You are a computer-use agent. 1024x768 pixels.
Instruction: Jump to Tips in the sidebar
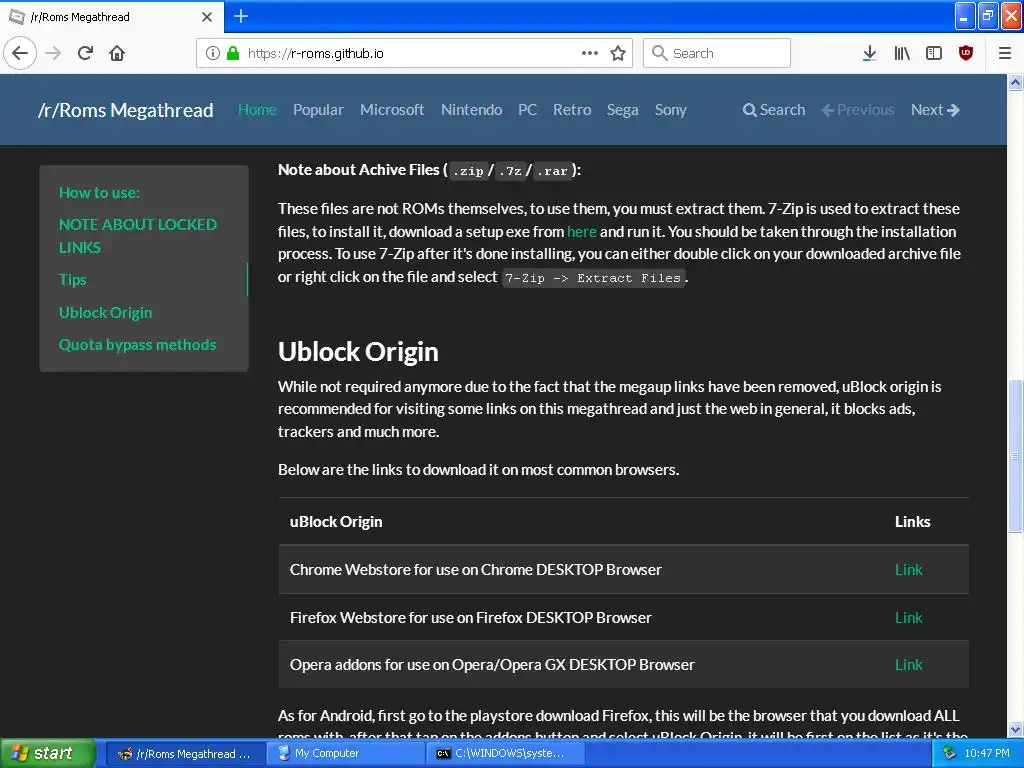72,280
